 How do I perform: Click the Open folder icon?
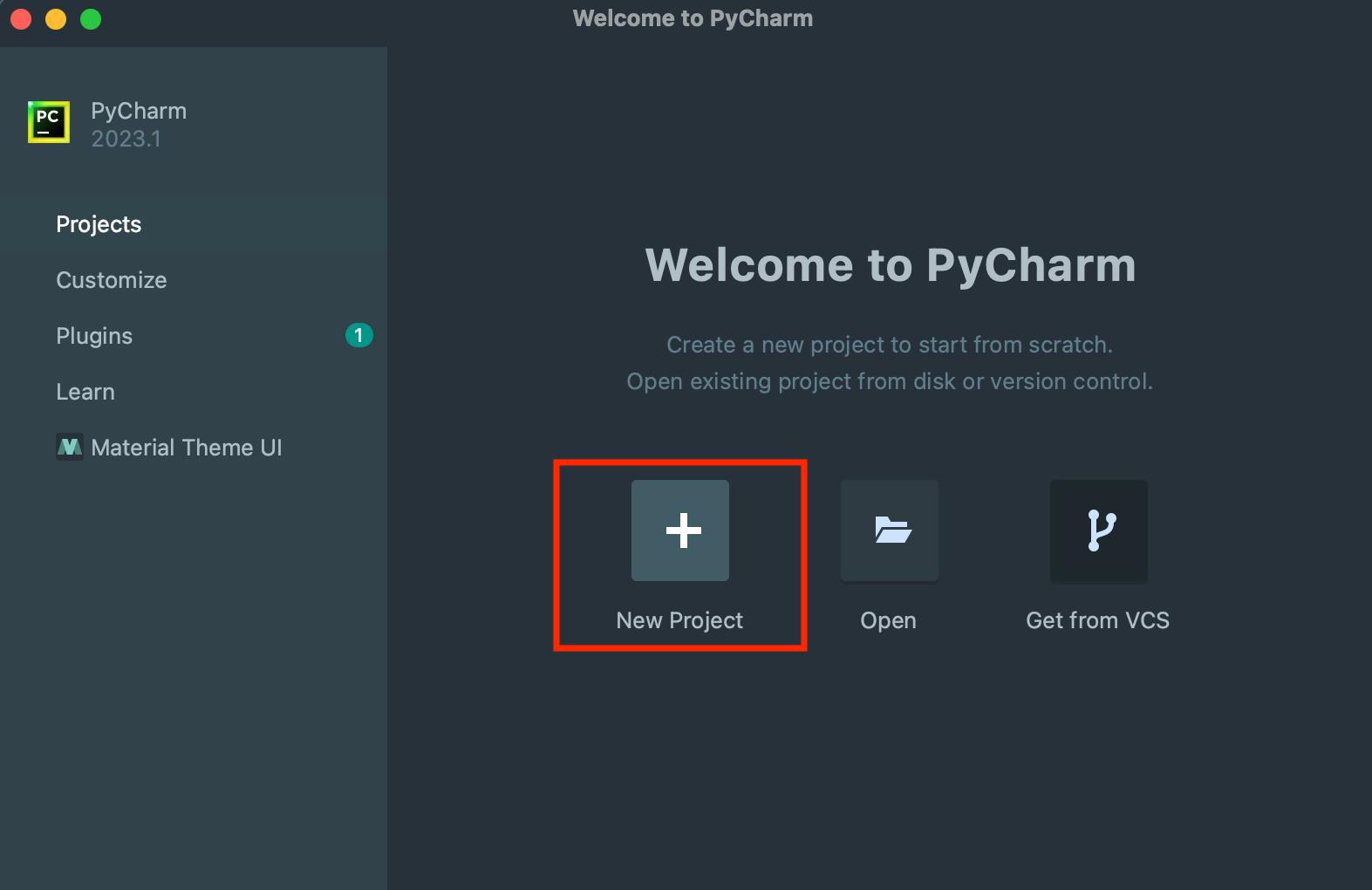890,531
